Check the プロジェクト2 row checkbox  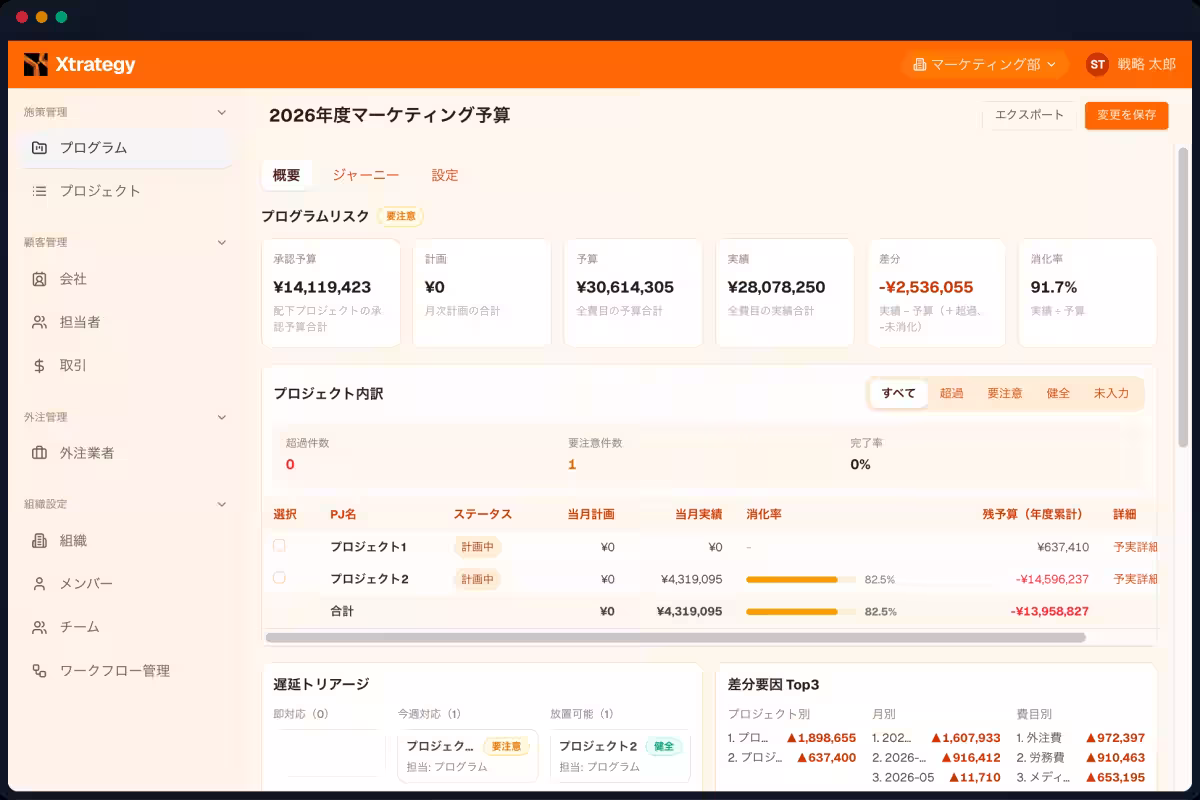coord(279,578)
